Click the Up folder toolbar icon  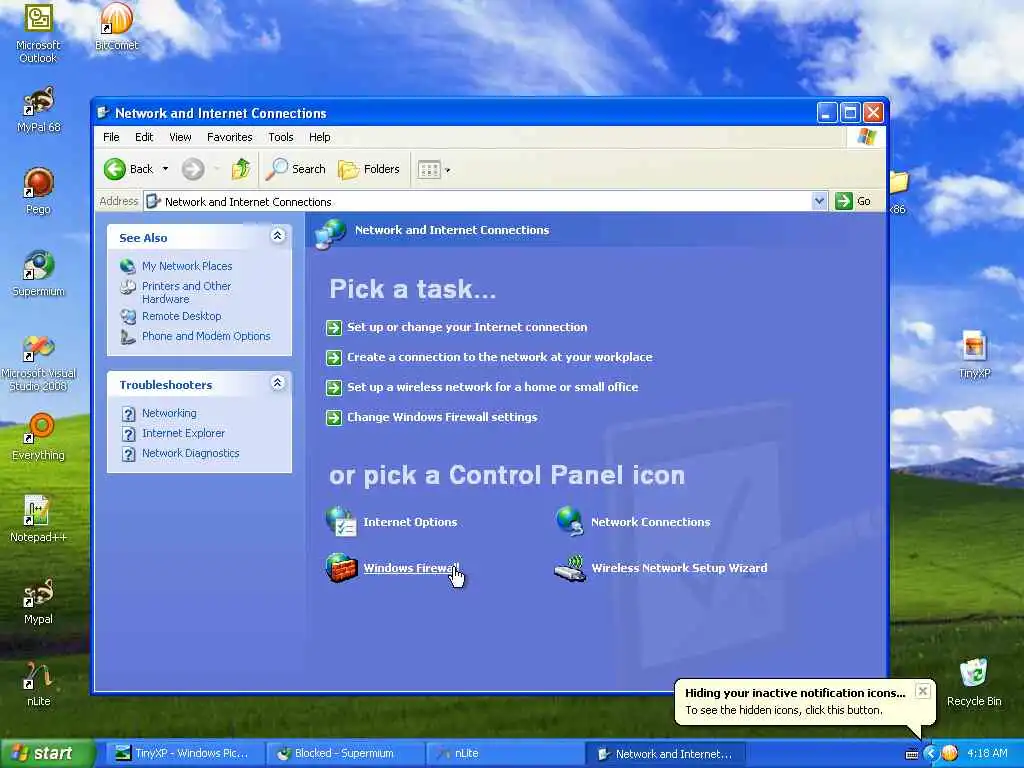coord(240,169)
